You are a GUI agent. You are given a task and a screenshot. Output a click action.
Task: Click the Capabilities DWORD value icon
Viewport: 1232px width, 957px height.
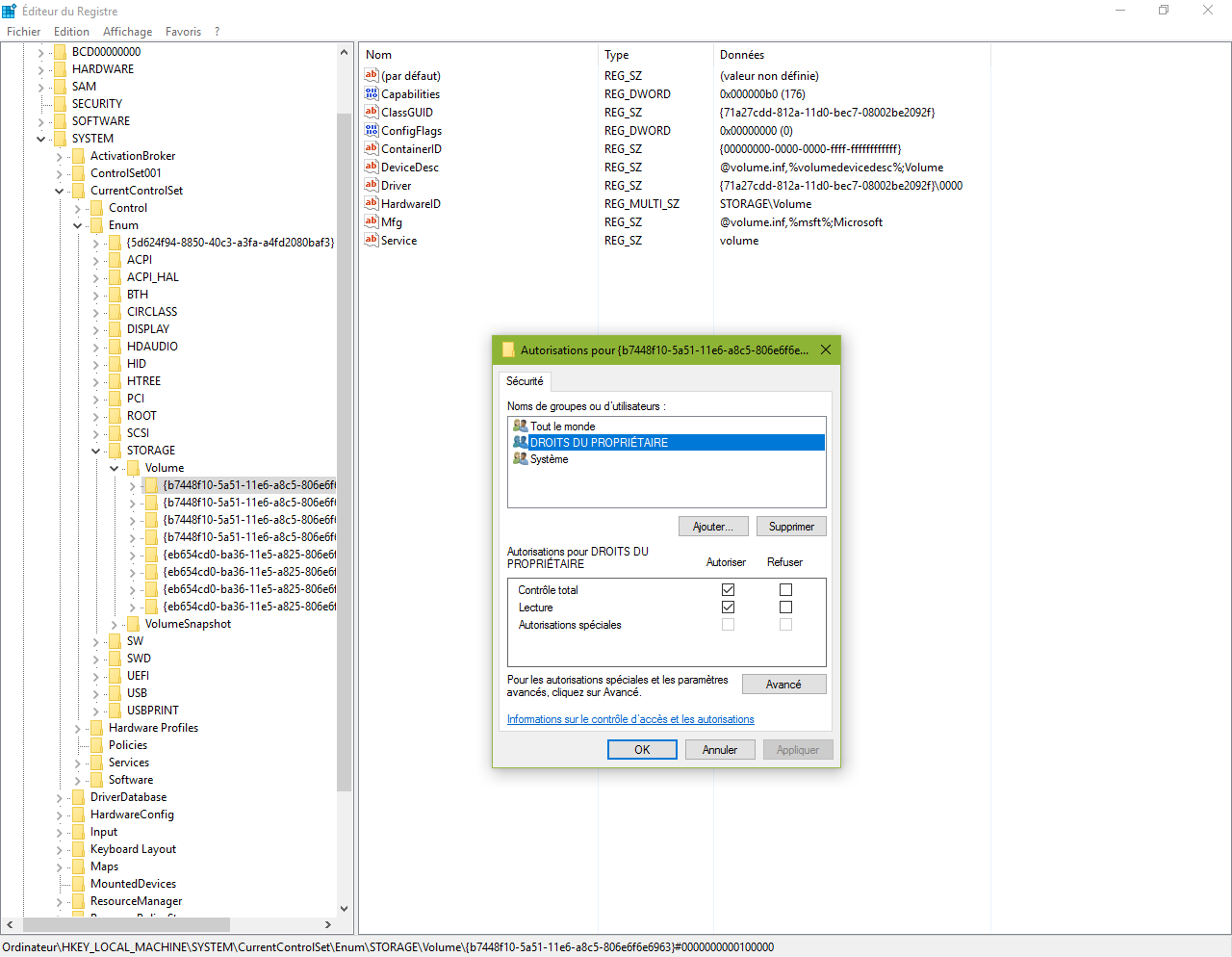tap(371, 93)
